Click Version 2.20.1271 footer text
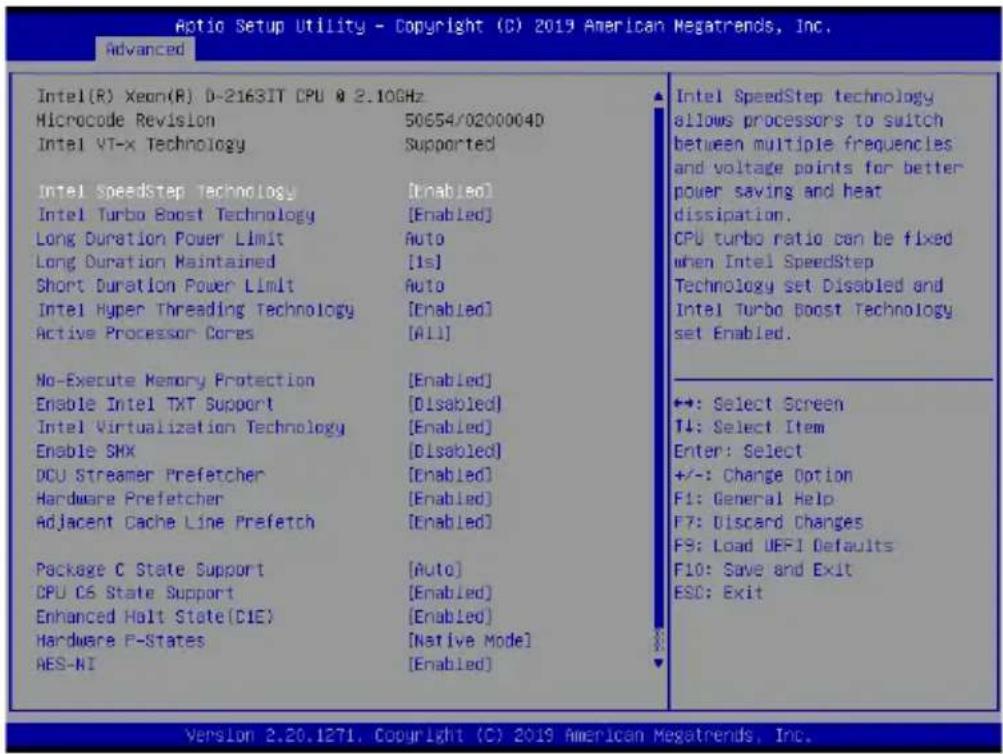Image resolution: width=1003 pixels, height=754 pixels. [498, 735]
